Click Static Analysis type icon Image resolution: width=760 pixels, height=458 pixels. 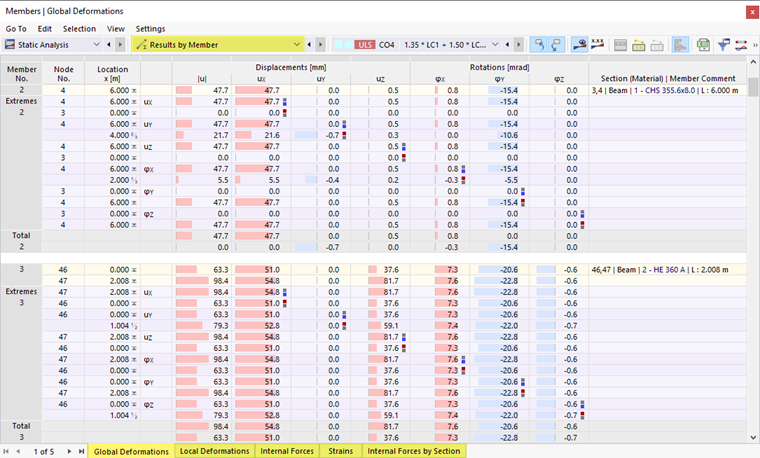(10, 45)
